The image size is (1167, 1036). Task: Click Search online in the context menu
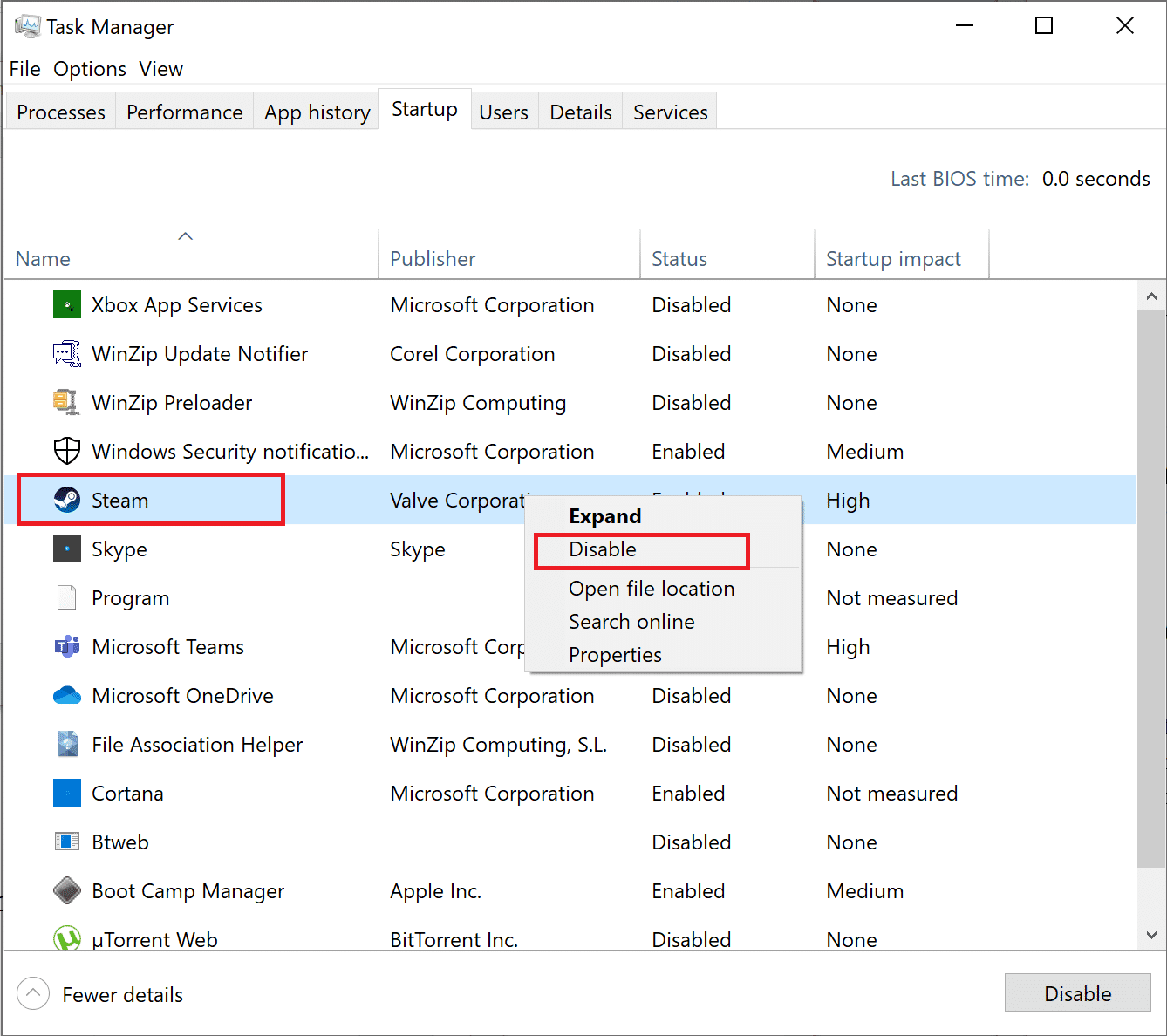[631, 621]
